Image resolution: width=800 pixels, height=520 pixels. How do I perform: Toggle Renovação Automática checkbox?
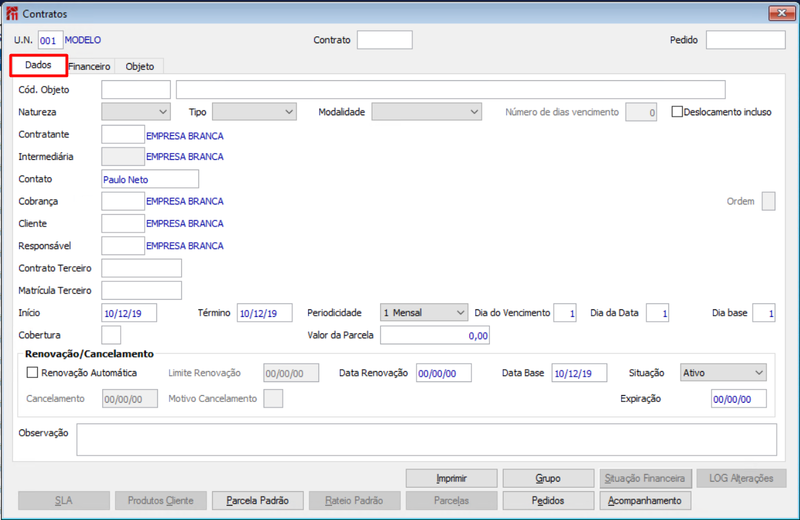[32, 373]
